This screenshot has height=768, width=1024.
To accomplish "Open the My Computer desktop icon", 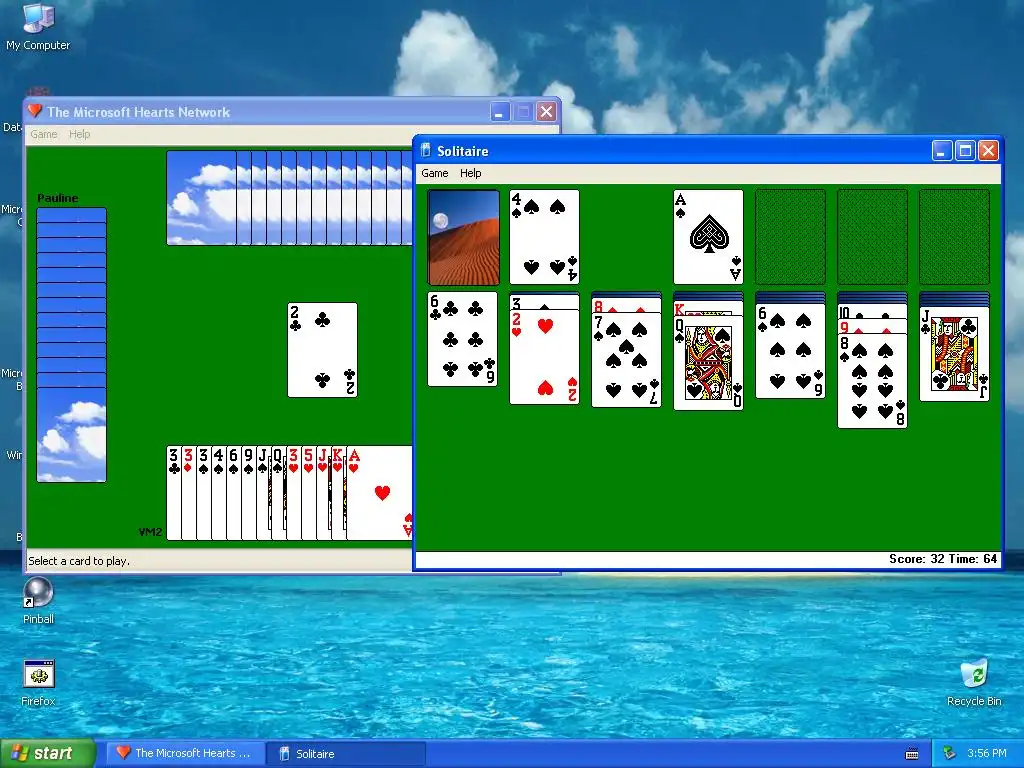I will coord(38,27).
